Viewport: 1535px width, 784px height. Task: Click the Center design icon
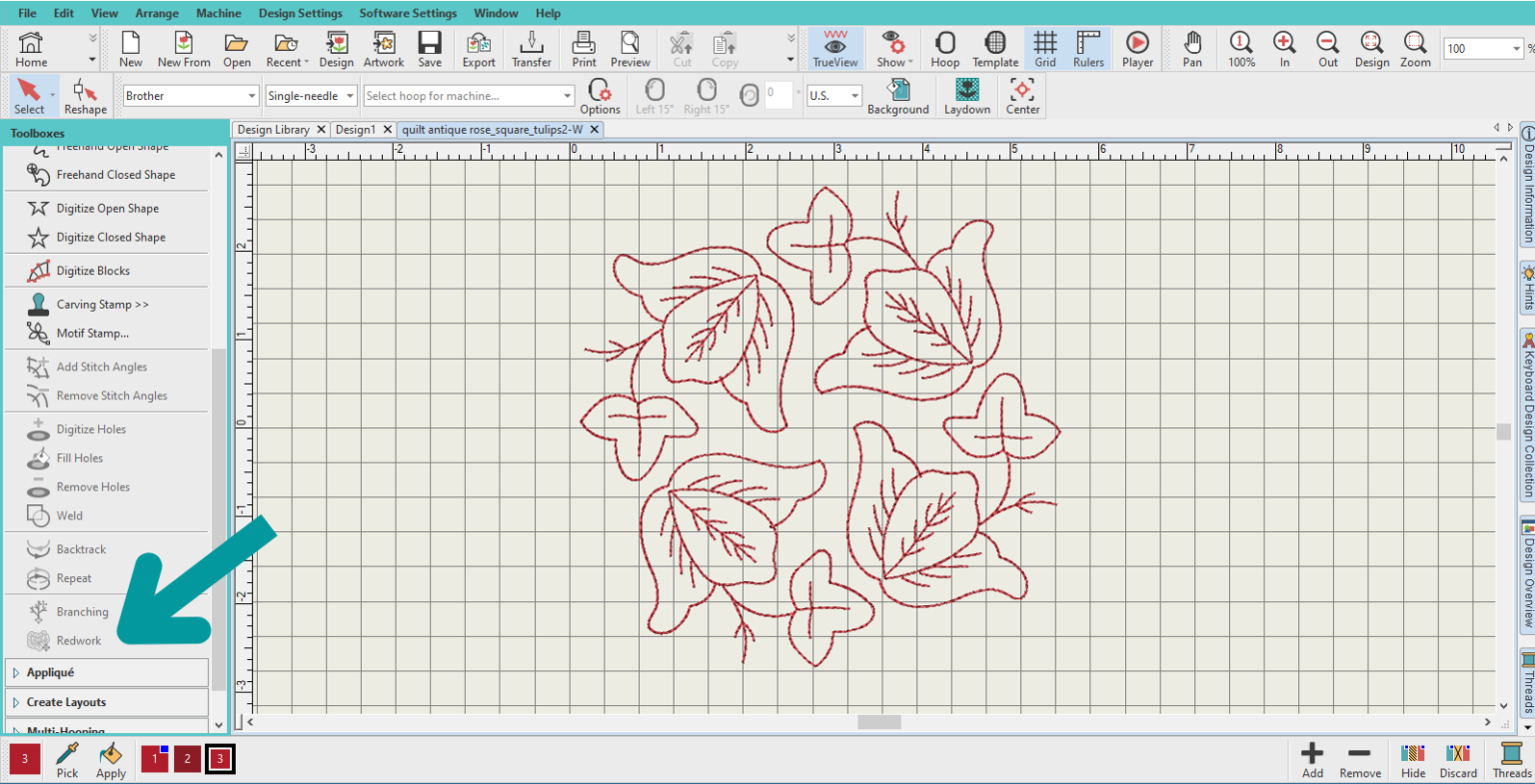click(x=1022, y=95)
